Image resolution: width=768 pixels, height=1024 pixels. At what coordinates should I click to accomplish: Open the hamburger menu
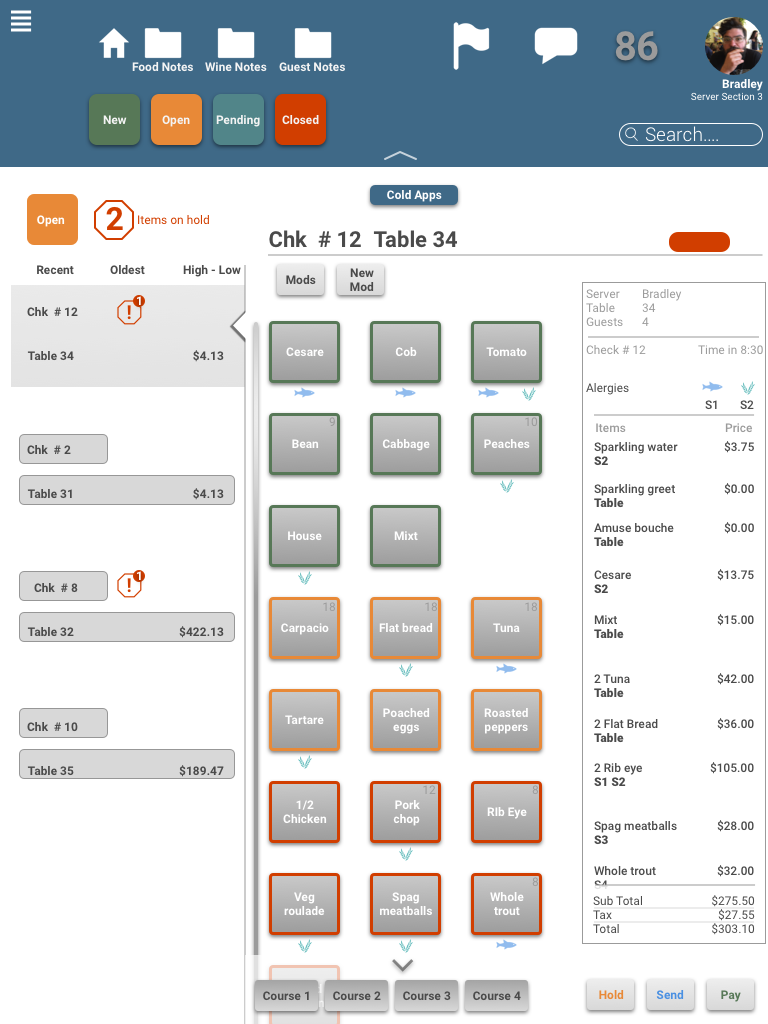21,21
